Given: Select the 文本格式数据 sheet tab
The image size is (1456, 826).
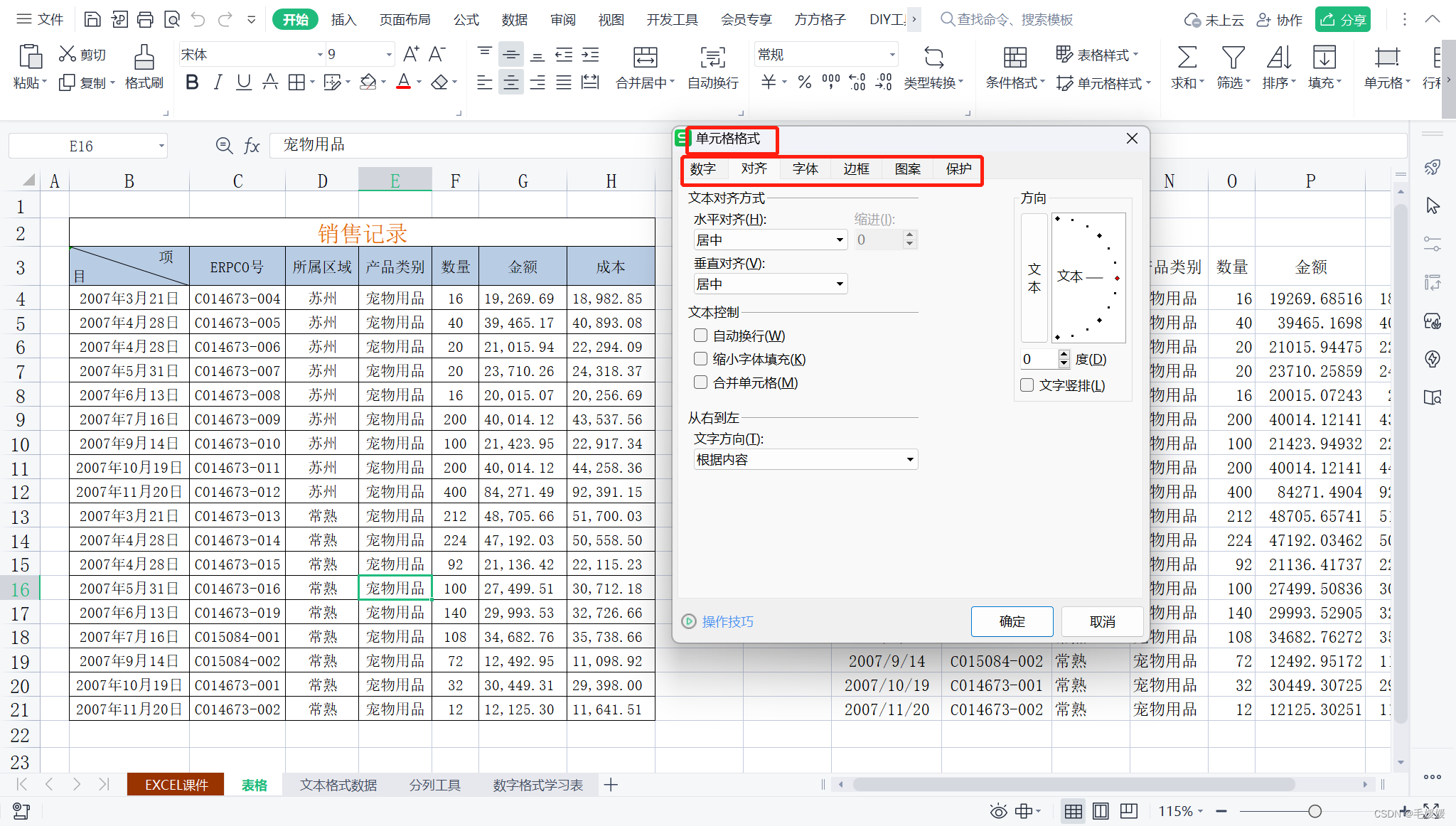Looking at the screenshot, I should [338, 785].
